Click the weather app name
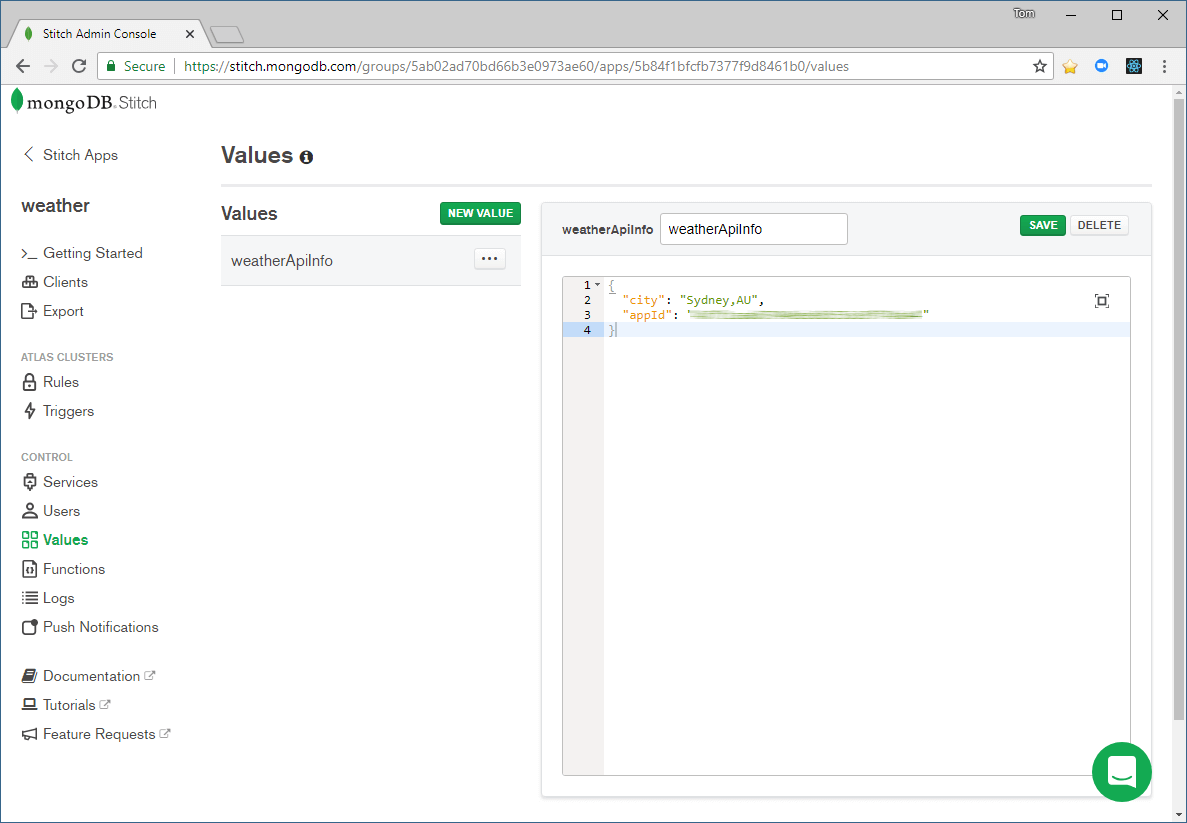This screenshot has width=1187, height=823. 55,205
